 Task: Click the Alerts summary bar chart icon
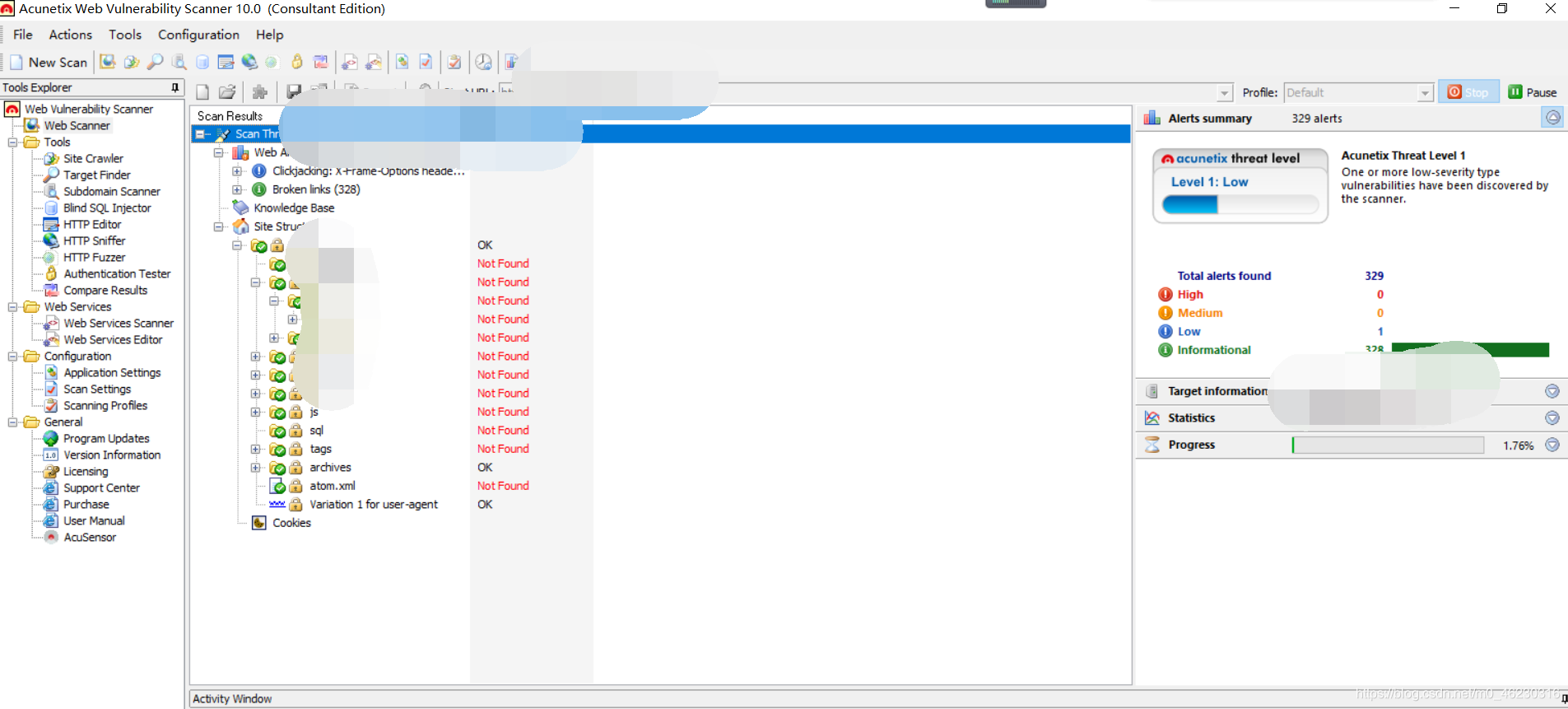pos(1152,118)
